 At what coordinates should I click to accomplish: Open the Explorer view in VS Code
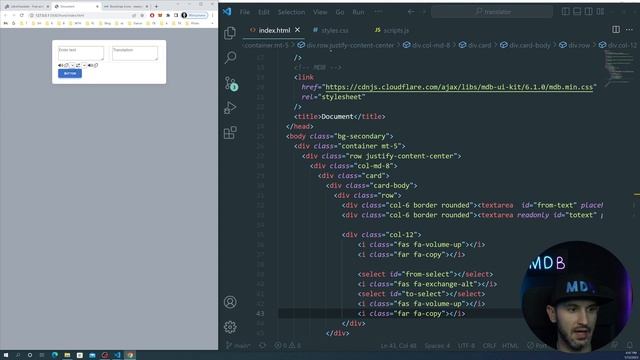(x=230, y=33)
